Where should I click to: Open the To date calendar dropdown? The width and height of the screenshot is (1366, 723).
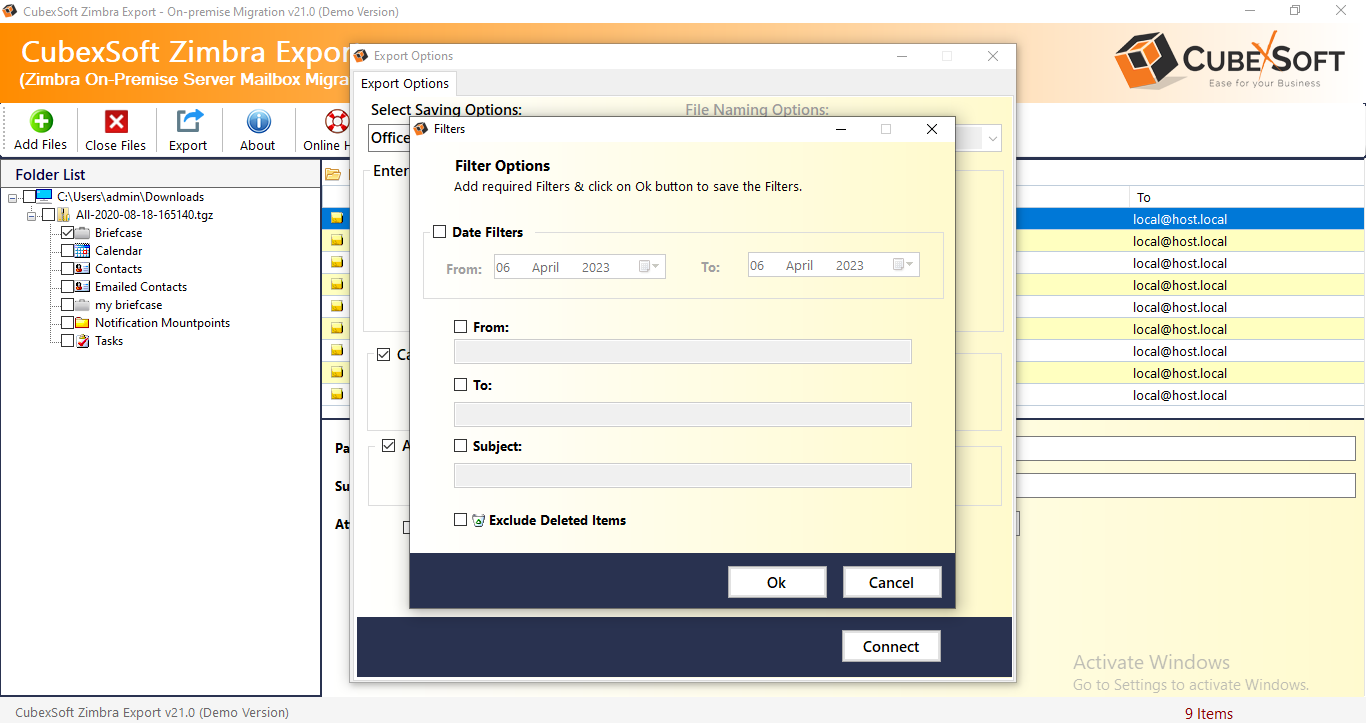pos(904,265)
